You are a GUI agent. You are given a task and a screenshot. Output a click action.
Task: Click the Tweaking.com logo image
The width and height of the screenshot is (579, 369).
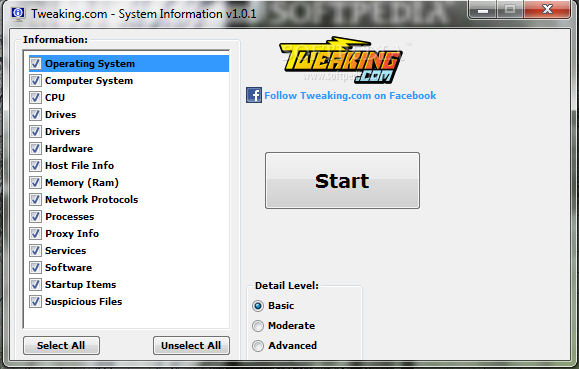[x=341, y=59]
